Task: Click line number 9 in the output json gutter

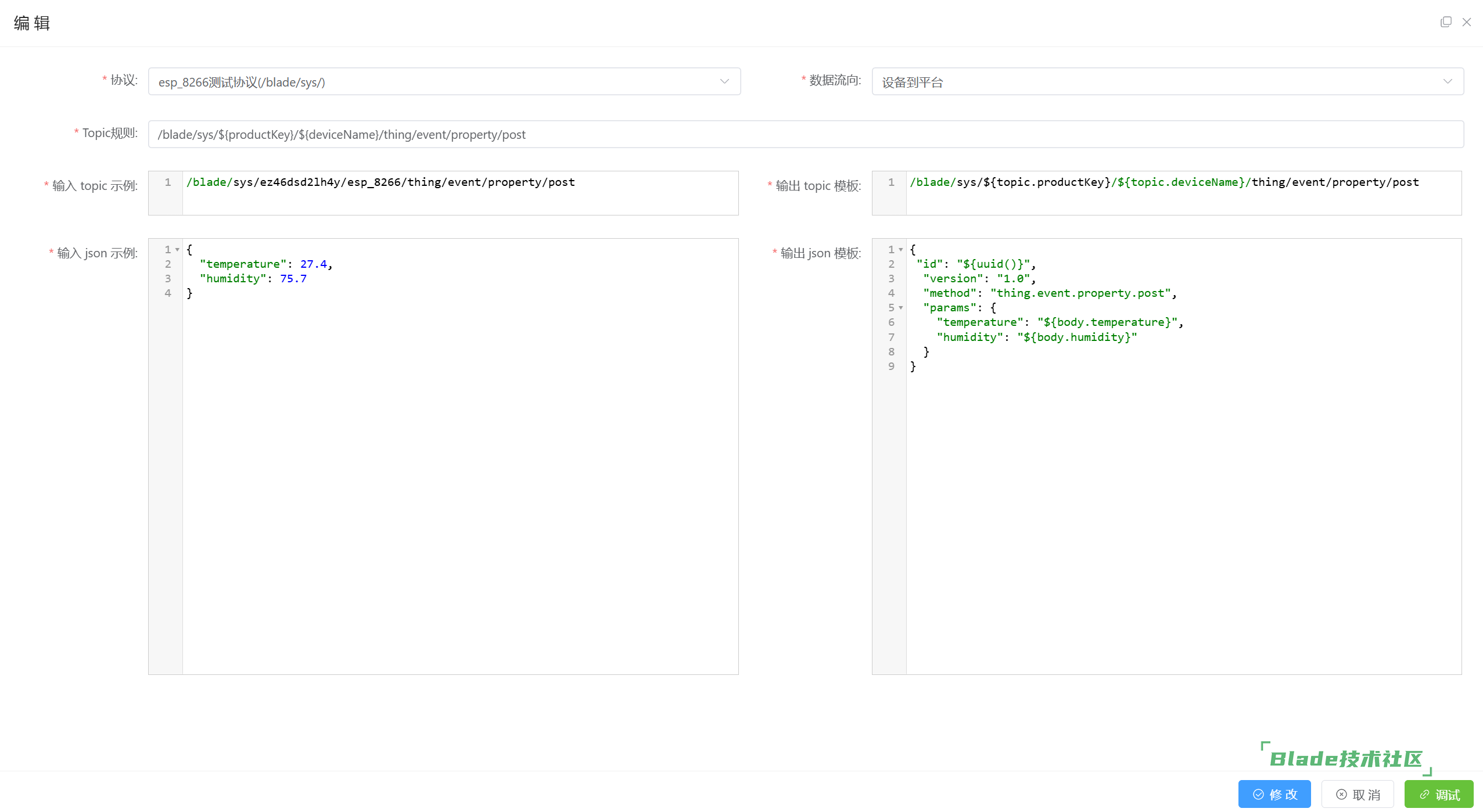Action: click(892, 367)
